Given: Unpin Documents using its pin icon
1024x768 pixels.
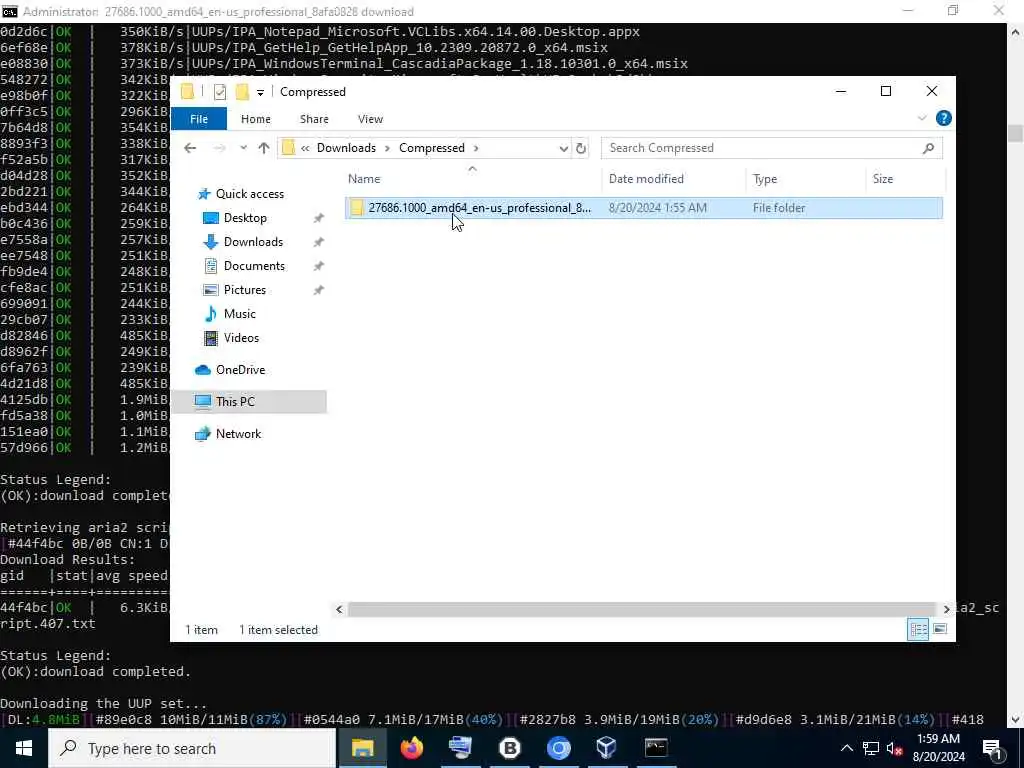Looking at the screenshot, I should tap(319, 266).
